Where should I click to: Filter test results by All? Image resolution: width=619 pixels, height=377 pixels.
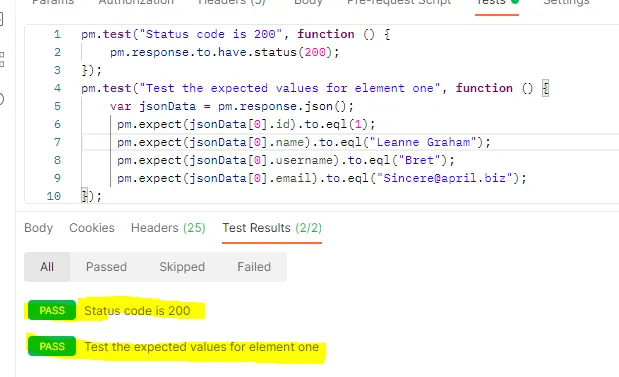[47, 267]
